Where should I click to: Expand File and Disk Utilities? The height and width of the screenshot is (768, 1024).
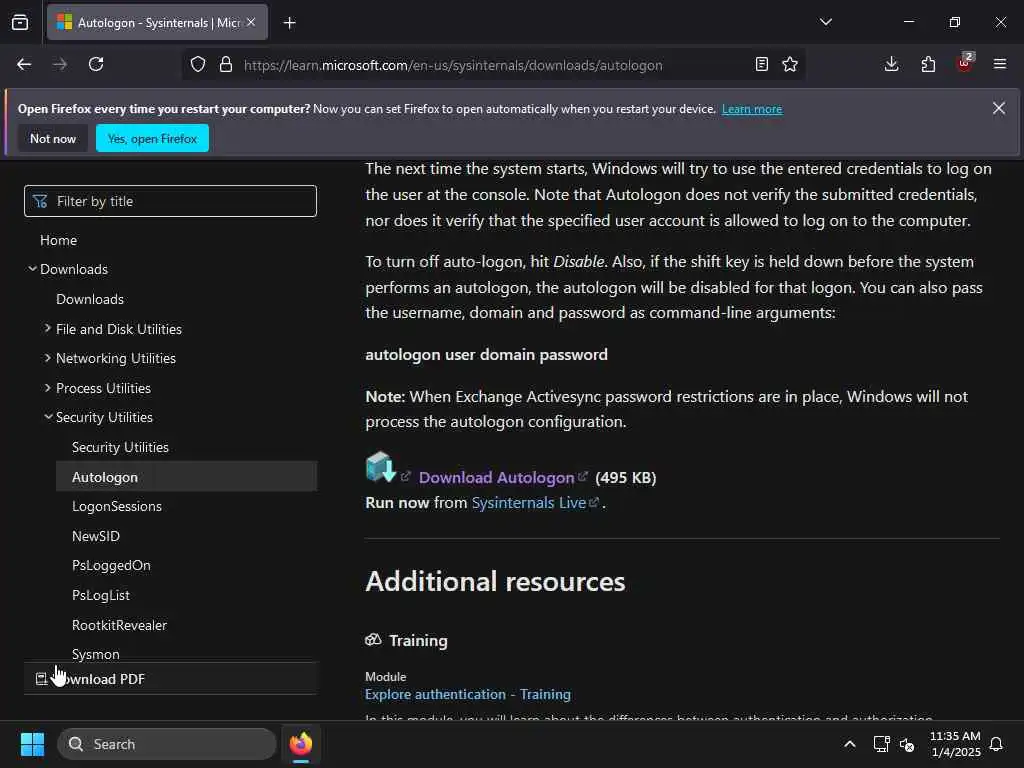(x=119, y=329)
